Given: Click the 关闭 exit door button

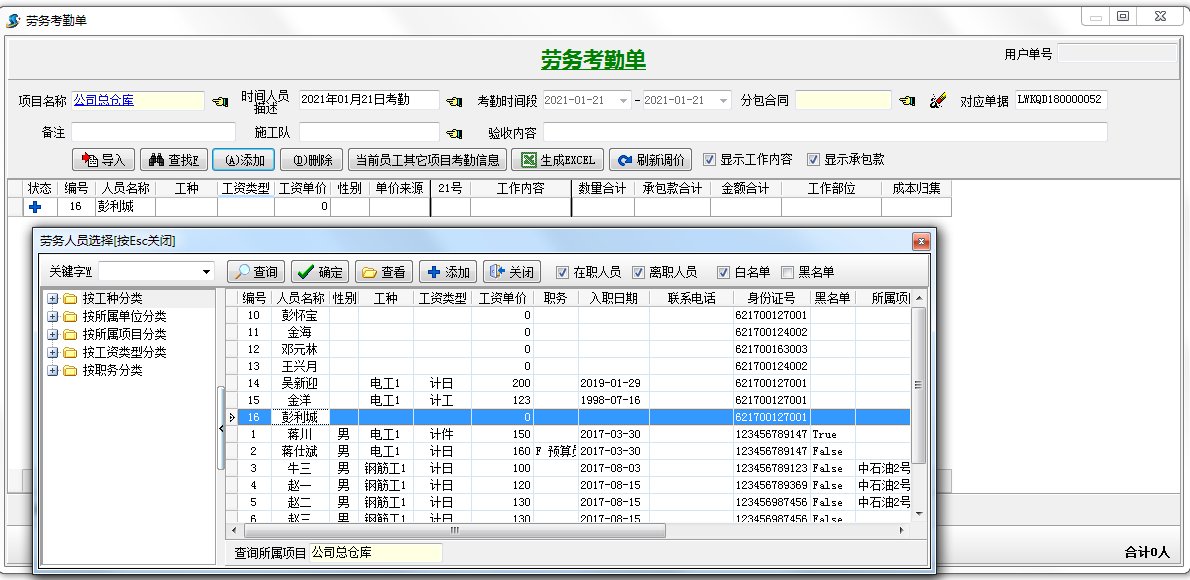Looking at the screenshot, I should 511,272.
